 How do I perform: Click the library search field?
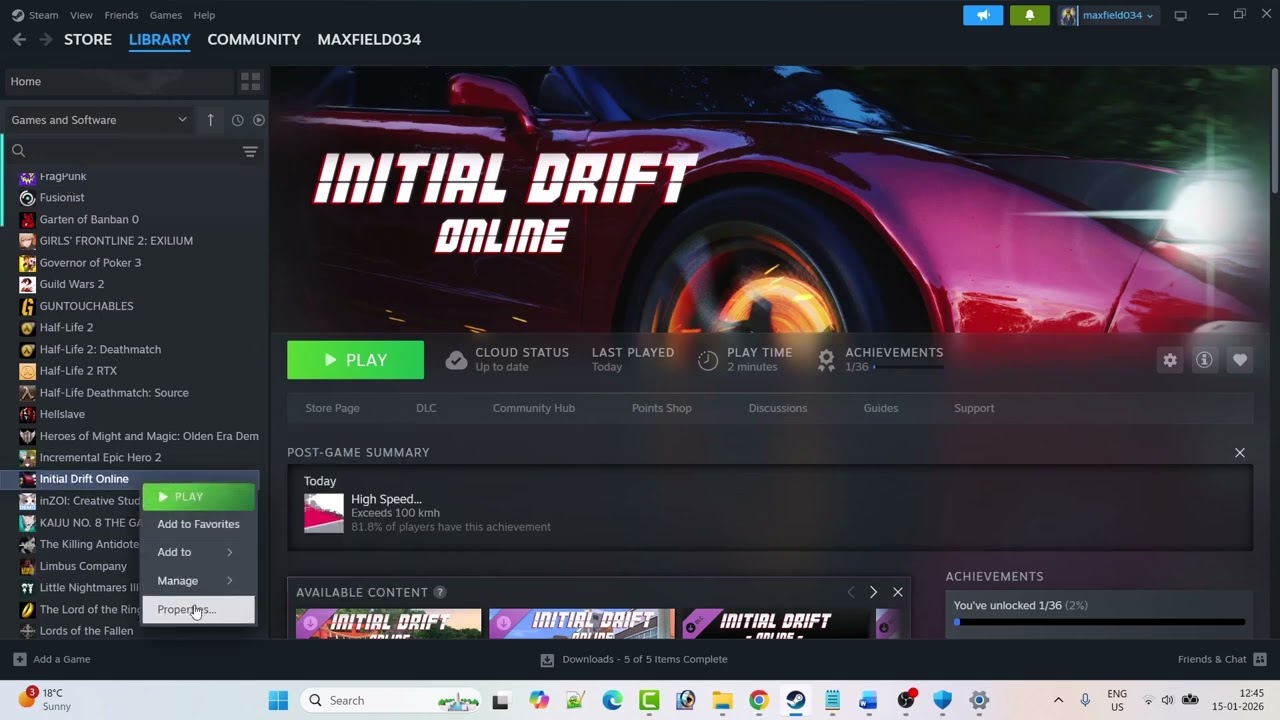click(122, 151)
